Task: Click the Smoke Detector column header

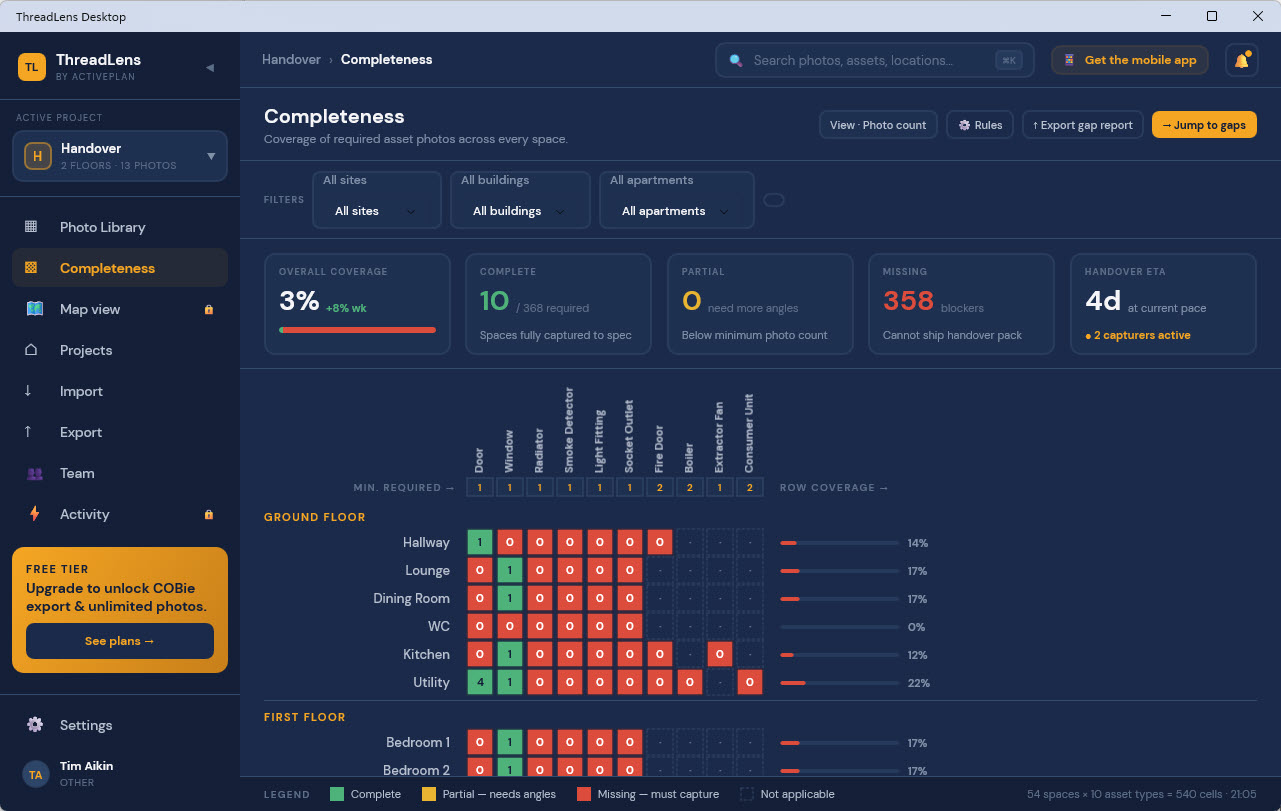Action: pyautogui.click(x=570, y=430)
